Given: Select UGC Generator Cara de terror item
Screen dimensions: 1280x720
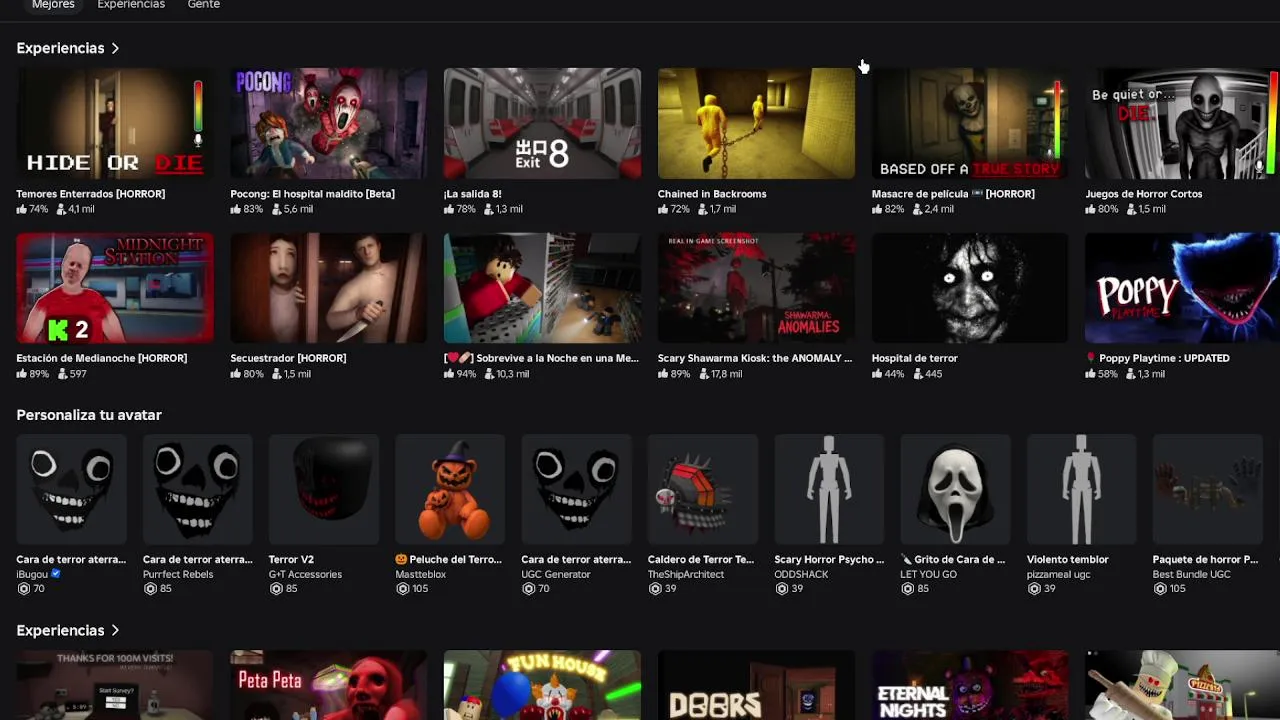Looking at the screenshot, I should click(x=576, y=490).
